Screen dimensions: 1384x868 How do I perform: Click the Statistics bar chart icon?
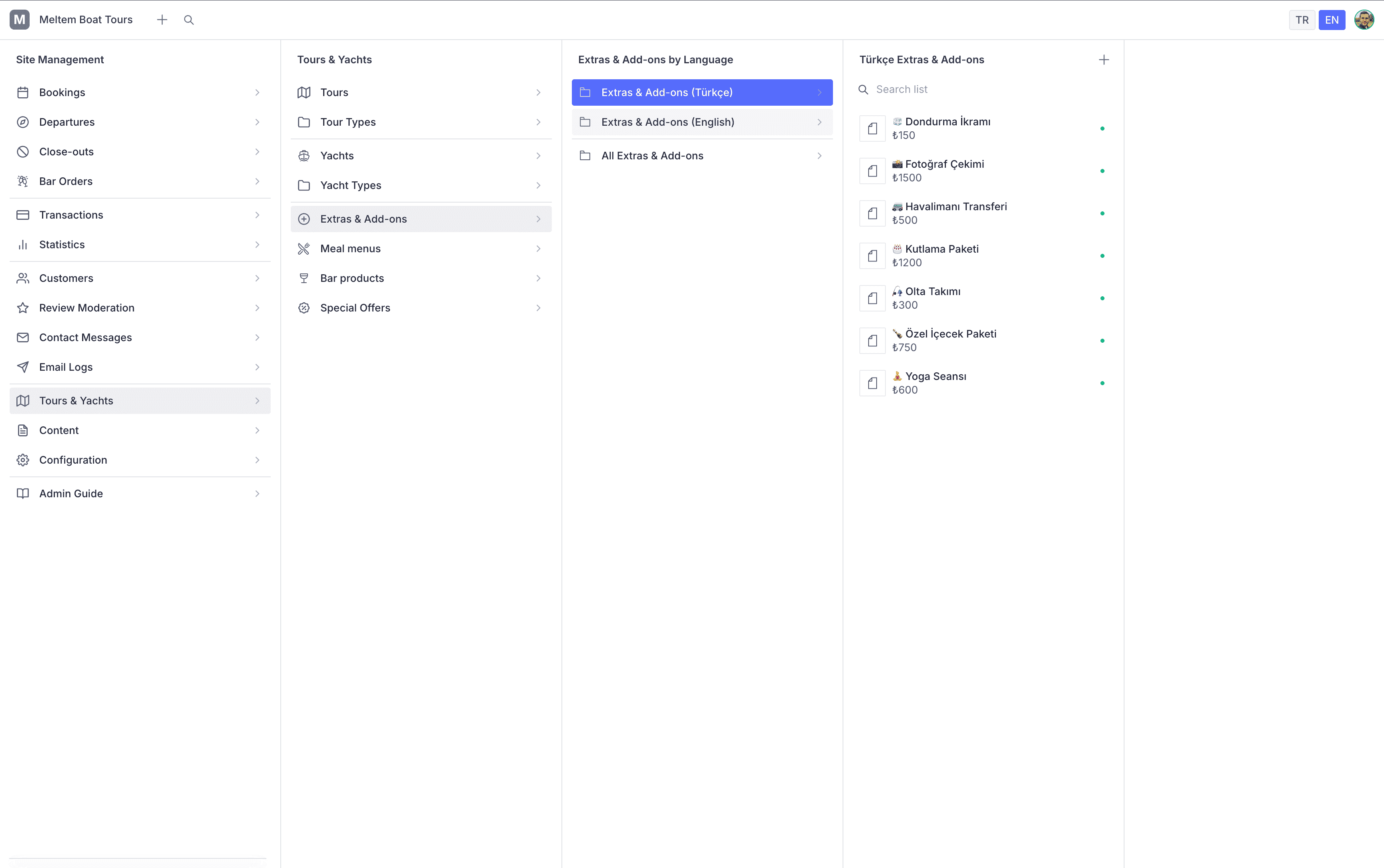tap(23, 245)
